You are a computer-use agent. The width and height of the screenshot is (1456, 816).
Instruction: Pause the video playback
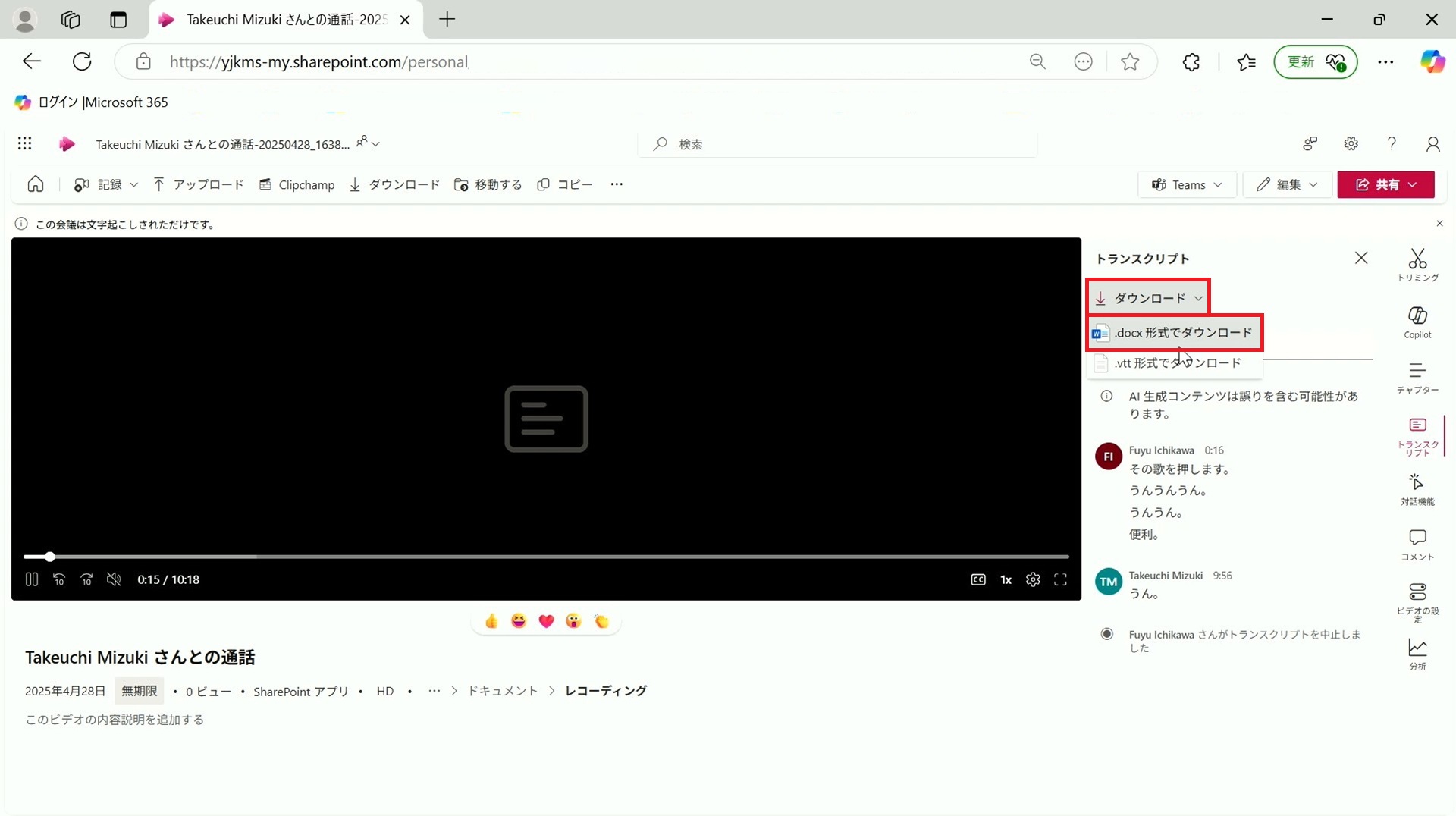[x=32, y=579]
